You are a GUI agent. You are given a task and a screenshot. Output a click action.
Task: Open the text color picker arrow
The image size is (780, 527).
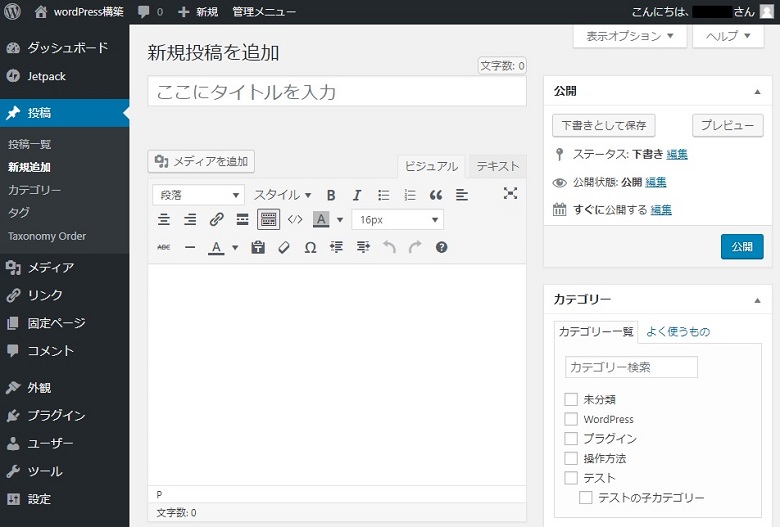point(235,247)
